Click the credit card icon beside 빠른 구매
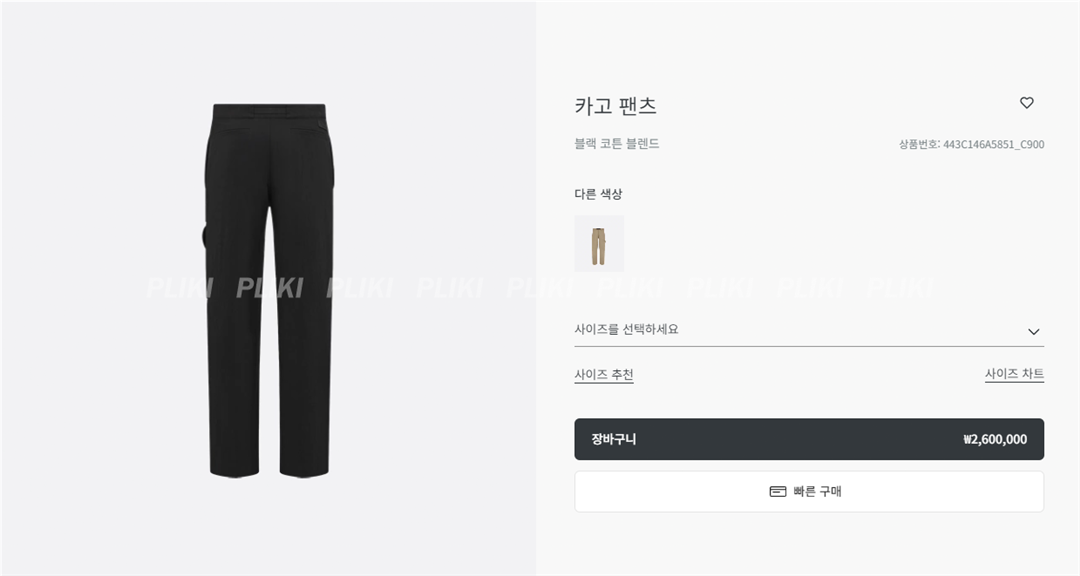This screenshot has height=576, width=1080. [x=778, y=491]
